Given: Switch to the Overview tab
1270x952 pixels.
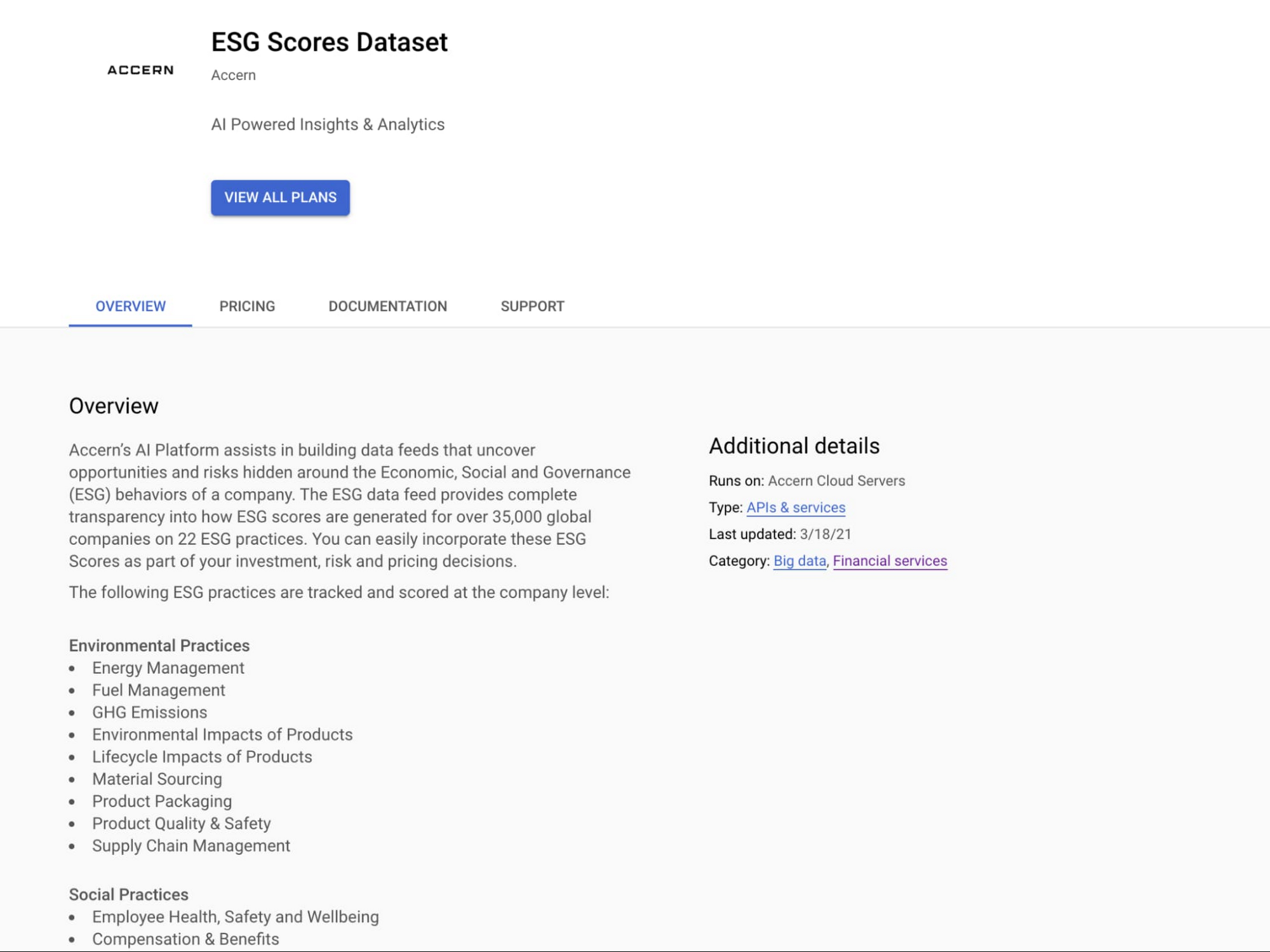Looking at the screenshot, I should tap(130, 306).
